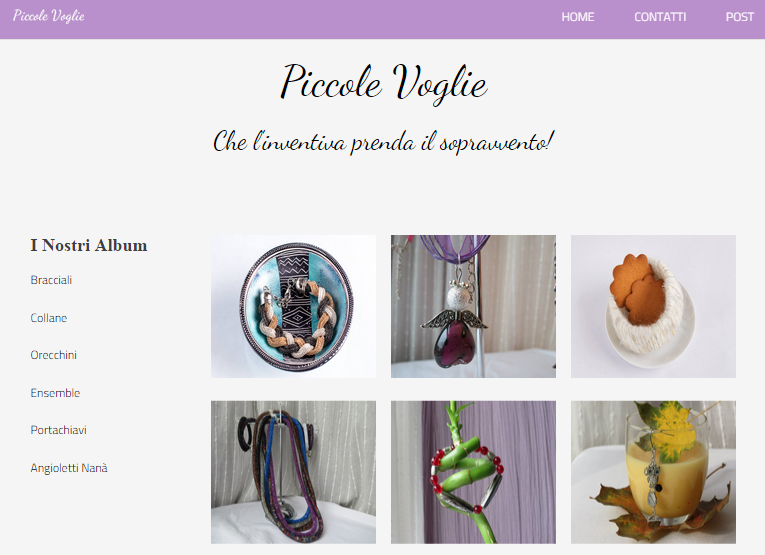The height and width of the screenshot is (555, 765).
Task: Go to the CONTATTI page
Action: click(660, 17)
